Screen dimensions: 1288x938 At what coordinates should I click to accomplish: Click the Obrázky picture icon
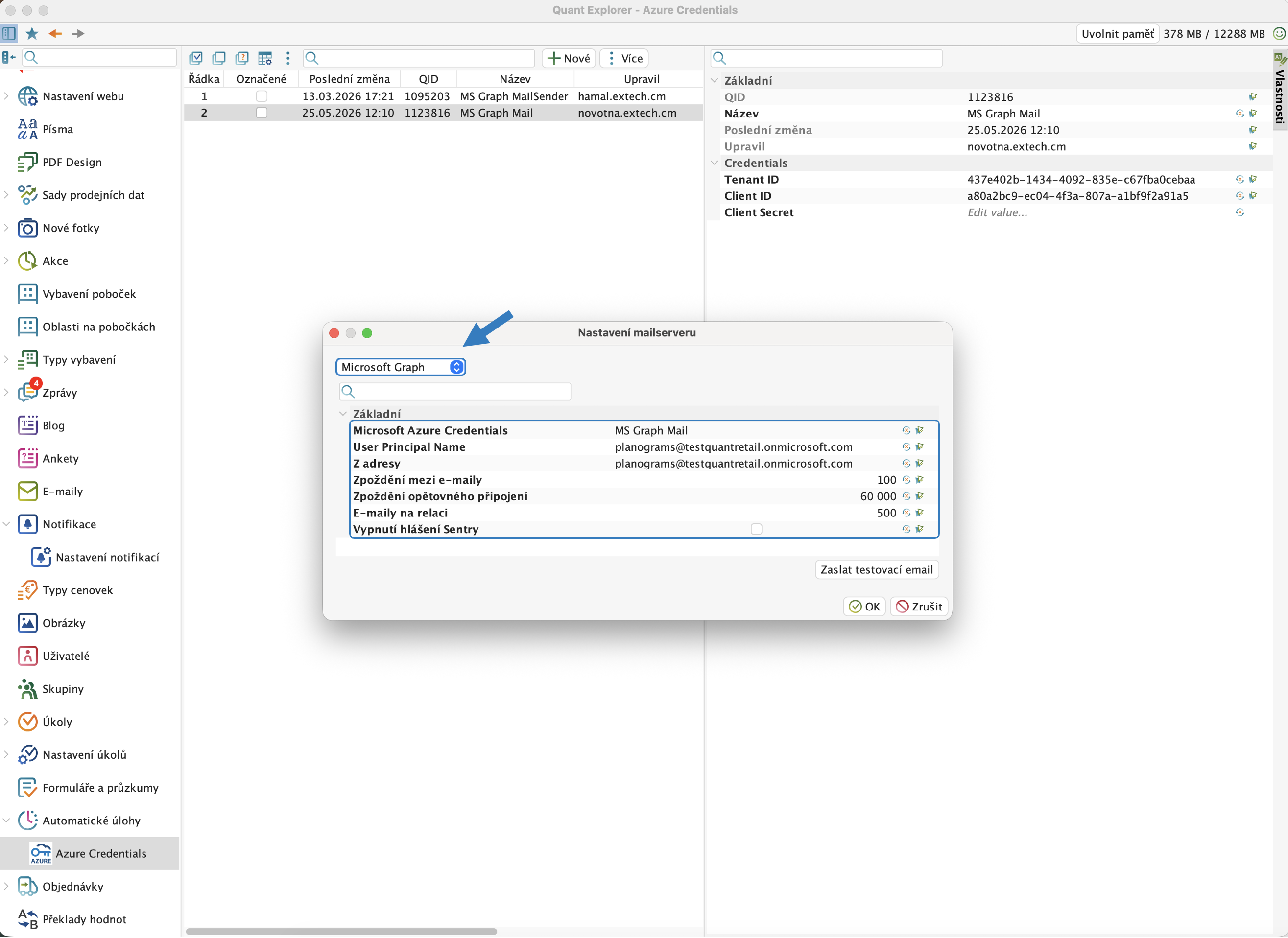(x=27, y=623)
